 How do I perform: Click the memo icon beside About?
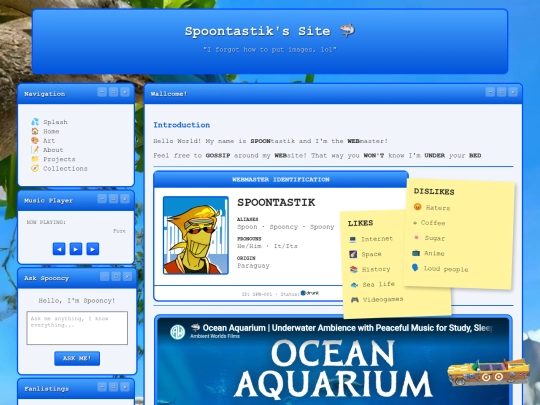click(x=35, y=149)
